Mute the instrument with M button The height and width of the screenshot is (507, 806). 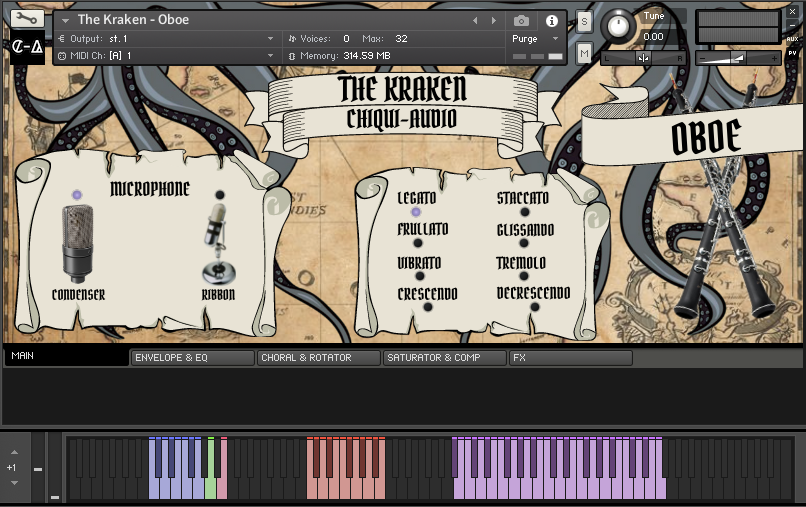(584, 52)
